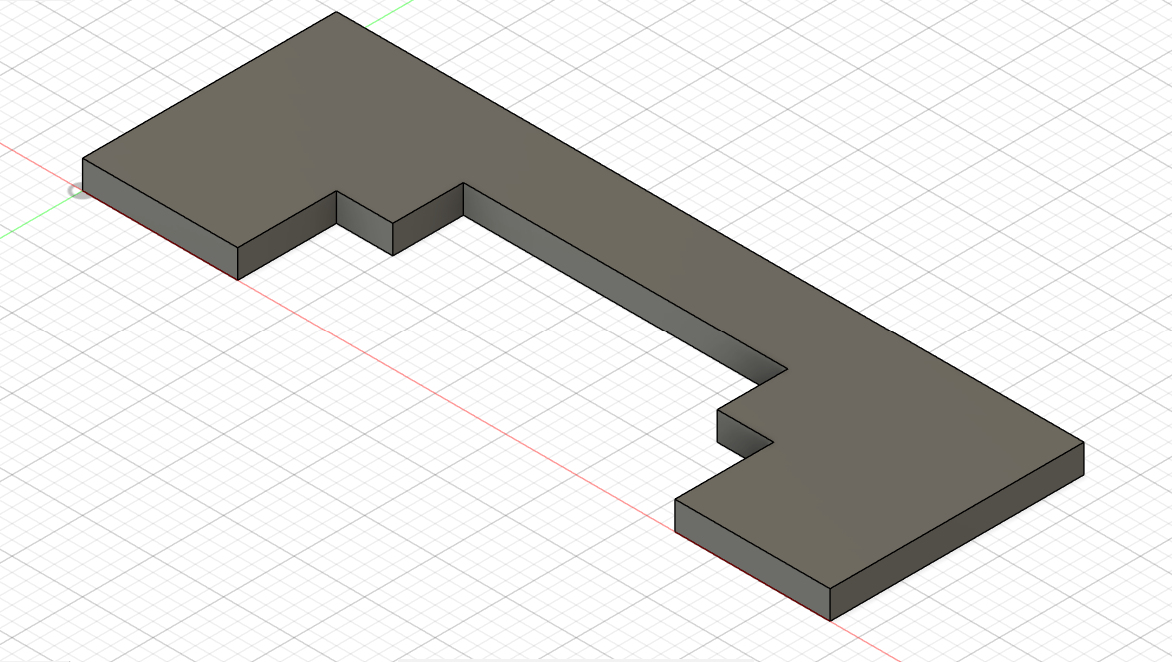Click the leftmost top corner vertex of the body
The height and width of the screenshot is (662, 1172).
83,158
